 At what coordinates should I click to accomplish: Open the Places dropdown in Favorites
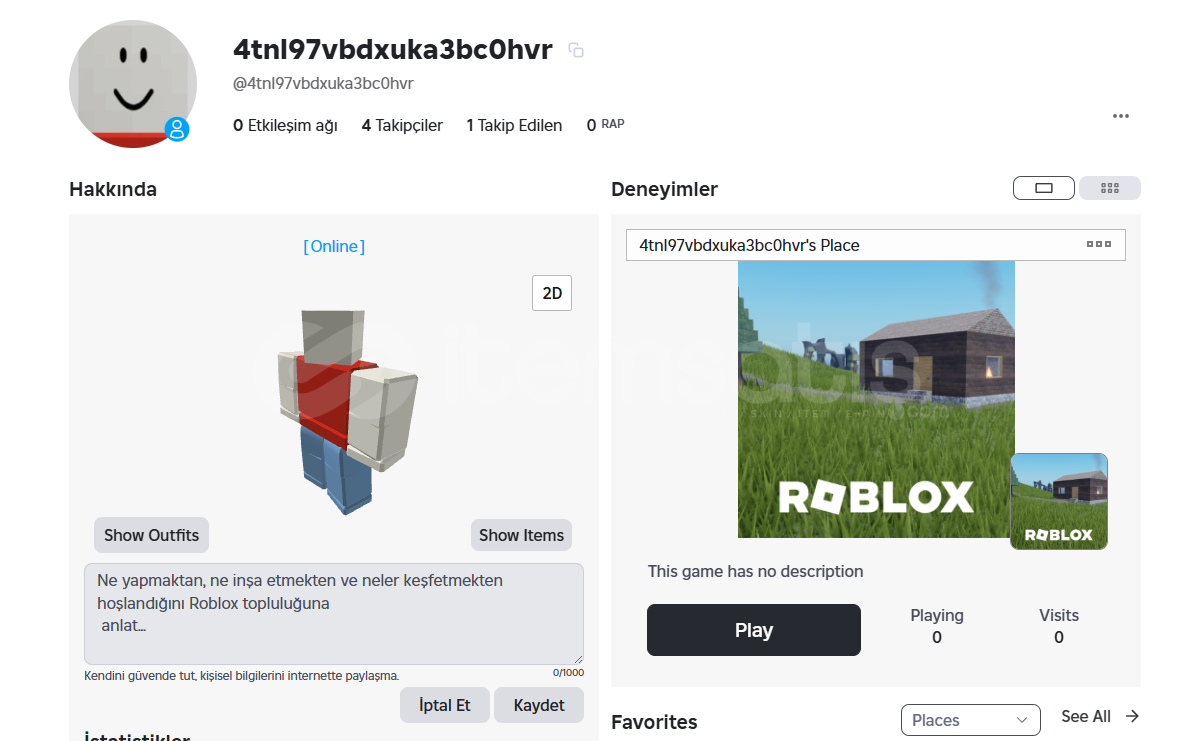point(970,720)
